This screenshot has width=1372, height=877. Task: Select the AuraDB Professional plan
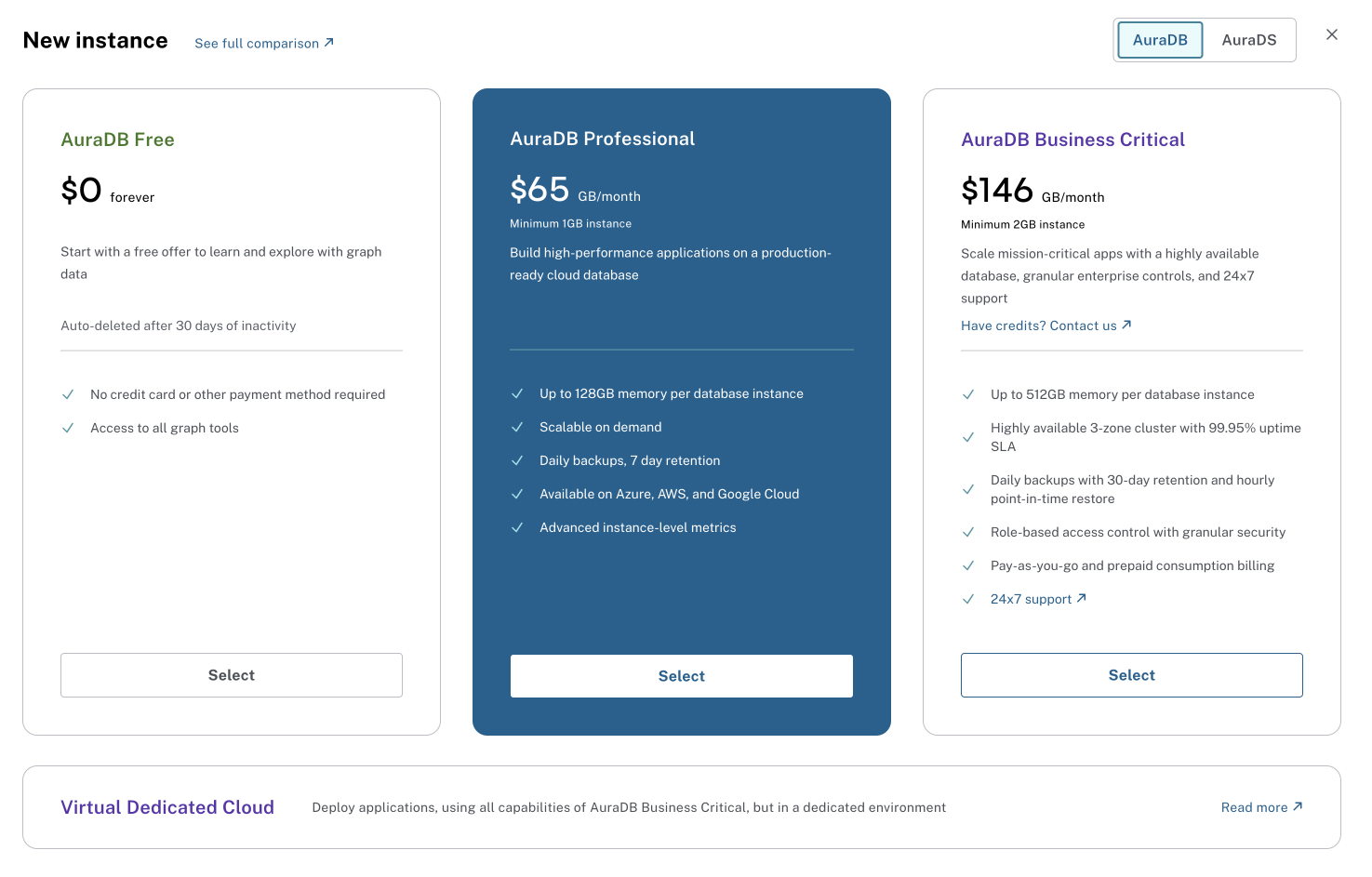[682, 676]
